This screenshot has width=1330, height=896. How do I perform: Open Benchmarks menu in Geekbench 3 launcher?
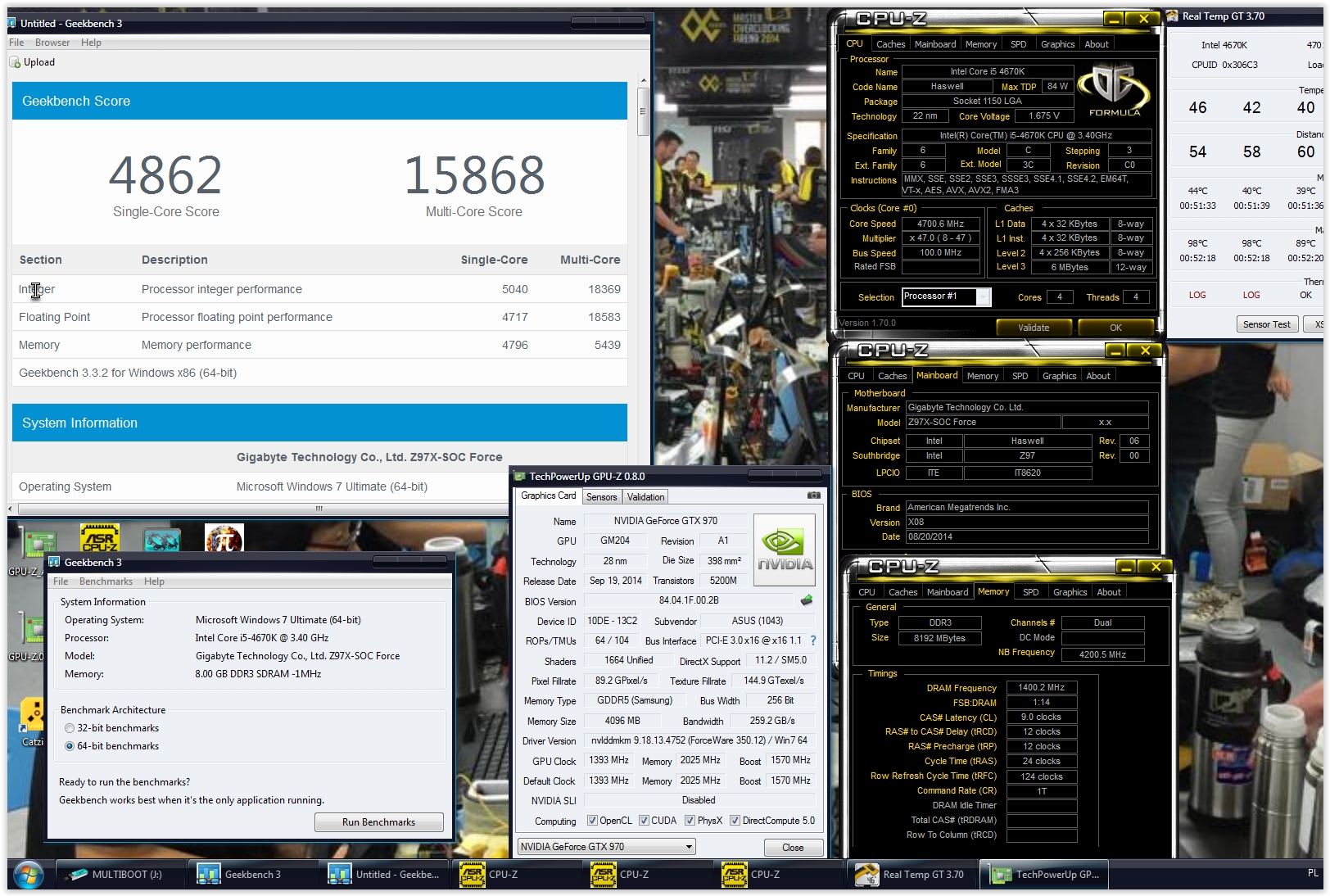(106, 581)
